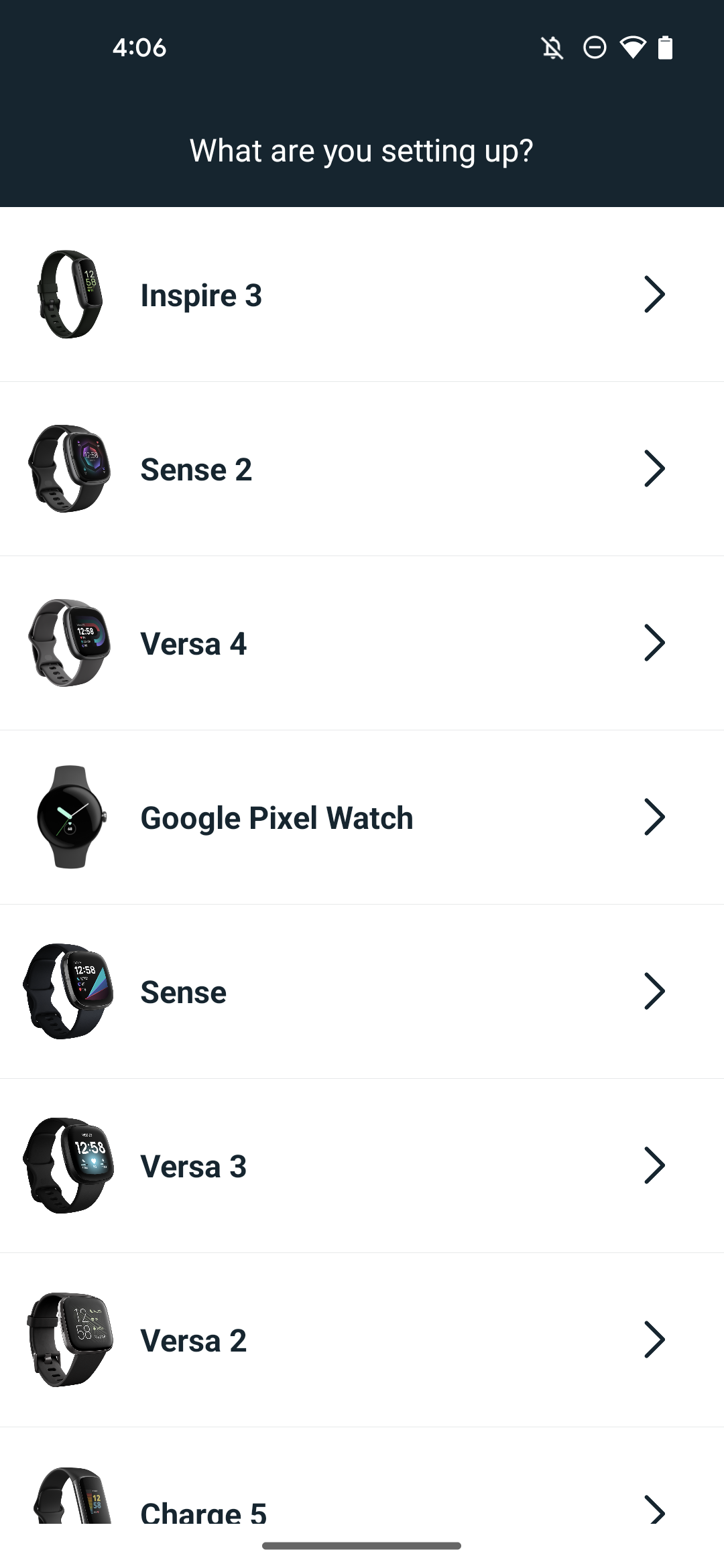Click the chevron next to Versa 4
The width and height of the screenshot is (724, 1568).
(x=654, y=643)
